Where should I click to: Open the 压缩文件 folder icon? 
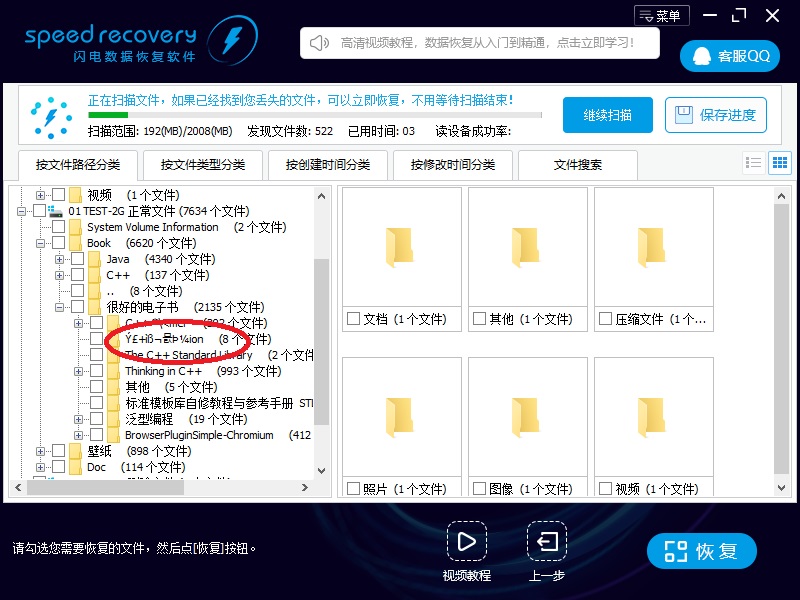pyautogui.click(x=653, y=246)
